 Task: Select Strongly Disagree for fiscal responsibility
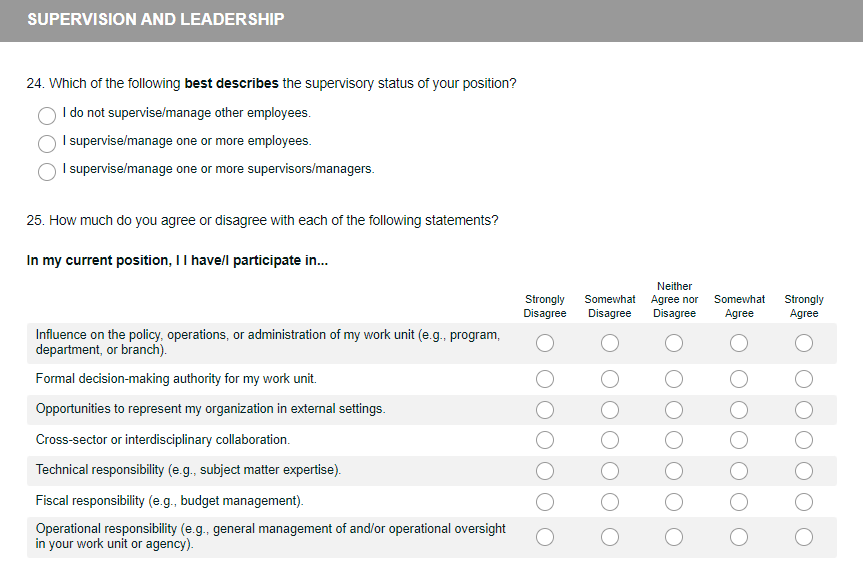click(x=545, y=500)
